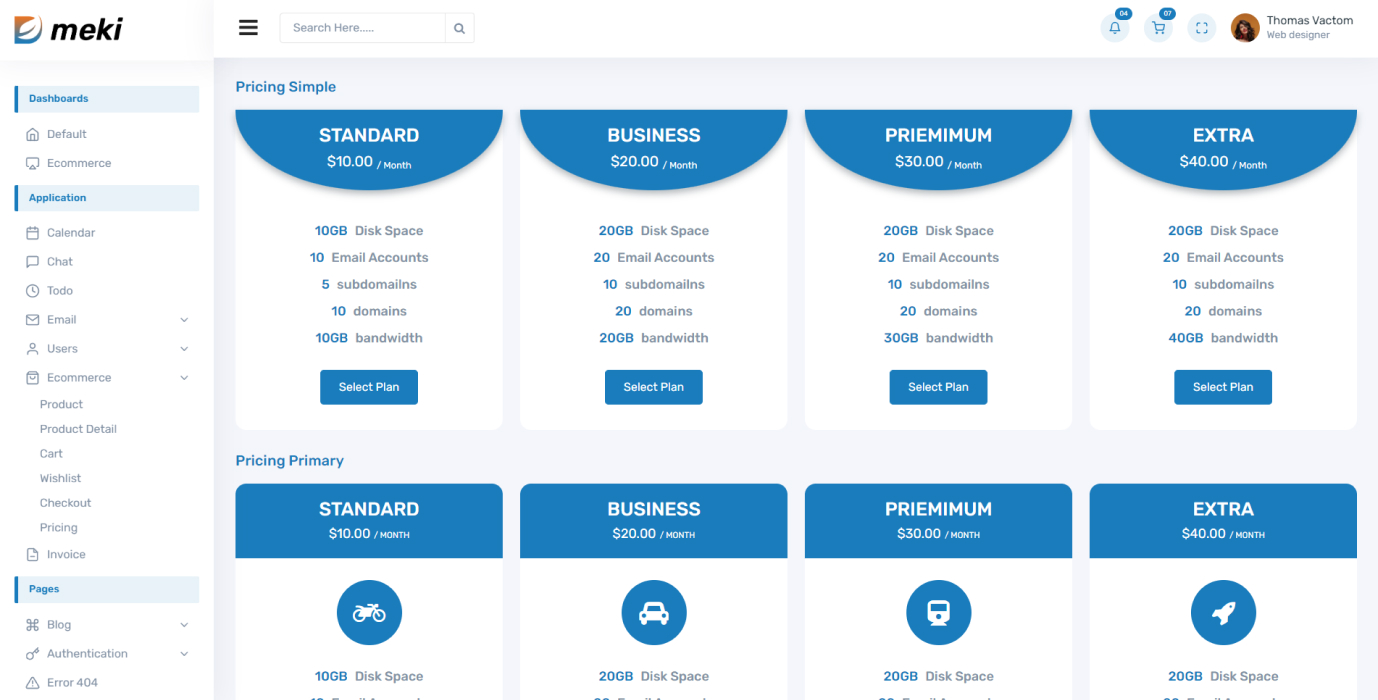Expand the Email sidebar menu
The width and height of the screenshot is (1378, 700).
(62, 319)
